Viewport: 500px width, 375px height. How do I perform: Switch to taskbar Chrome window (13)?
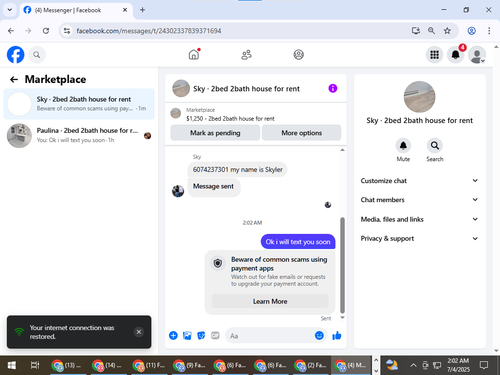(67, 365)
